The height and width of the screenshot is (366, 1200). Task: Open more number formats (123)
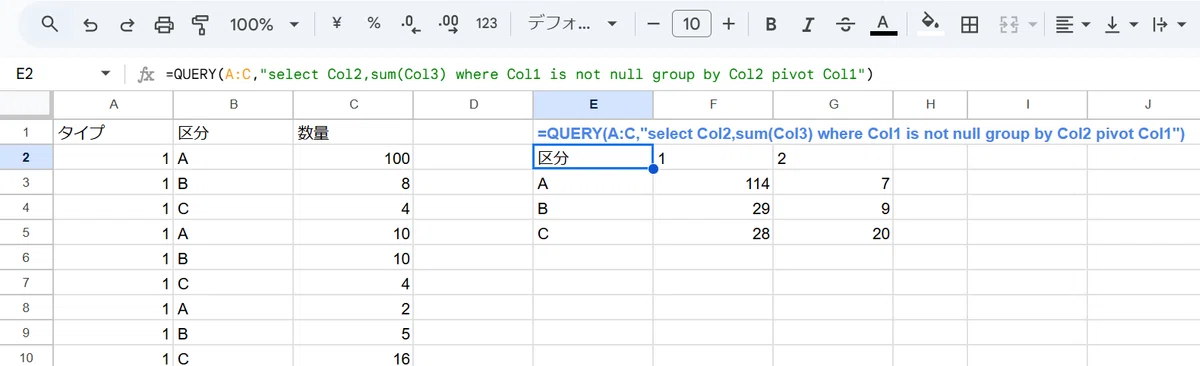point(487,24)
